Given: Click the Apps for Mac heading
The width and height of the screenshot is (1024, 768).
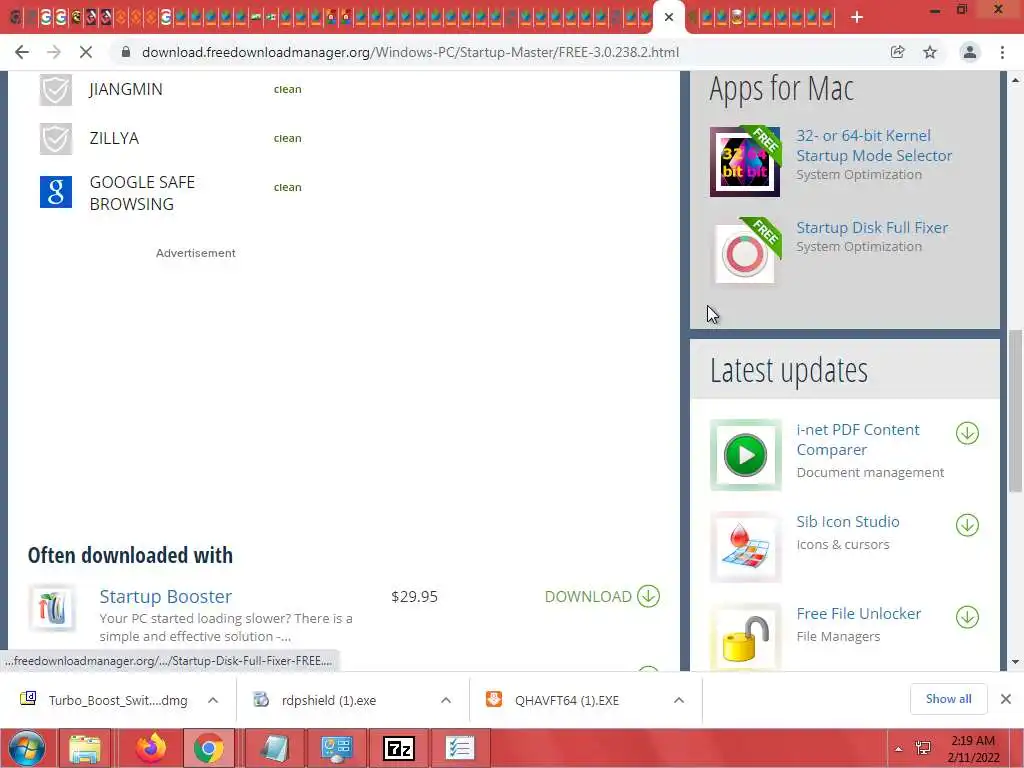Looking at the screenshot, I should point(781,89).
